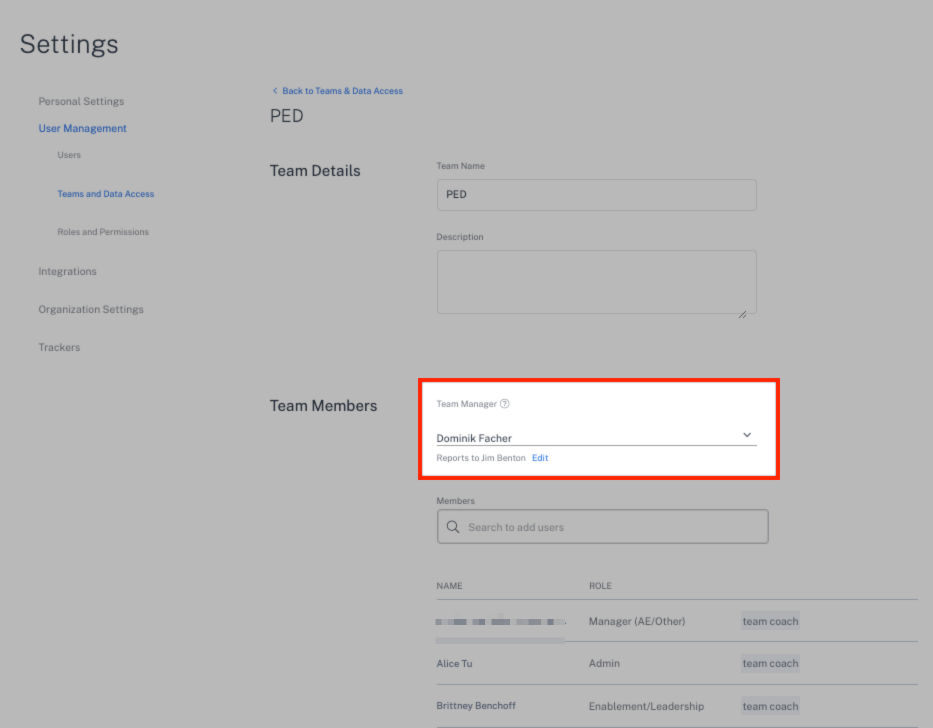Expand the description textarea resize handle
Screen dimensions: 933x728
point(741,314)
